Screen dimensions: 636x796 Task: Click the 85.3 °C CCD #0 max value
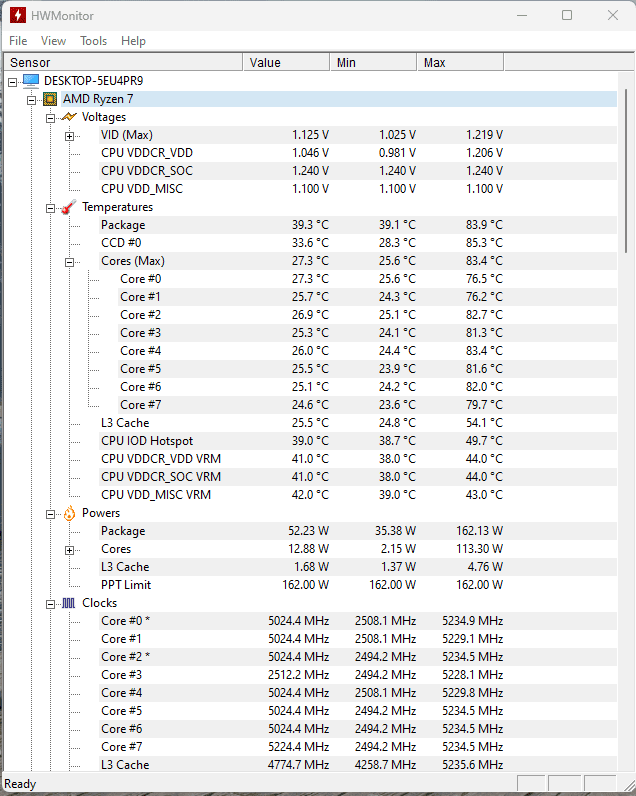484,243
